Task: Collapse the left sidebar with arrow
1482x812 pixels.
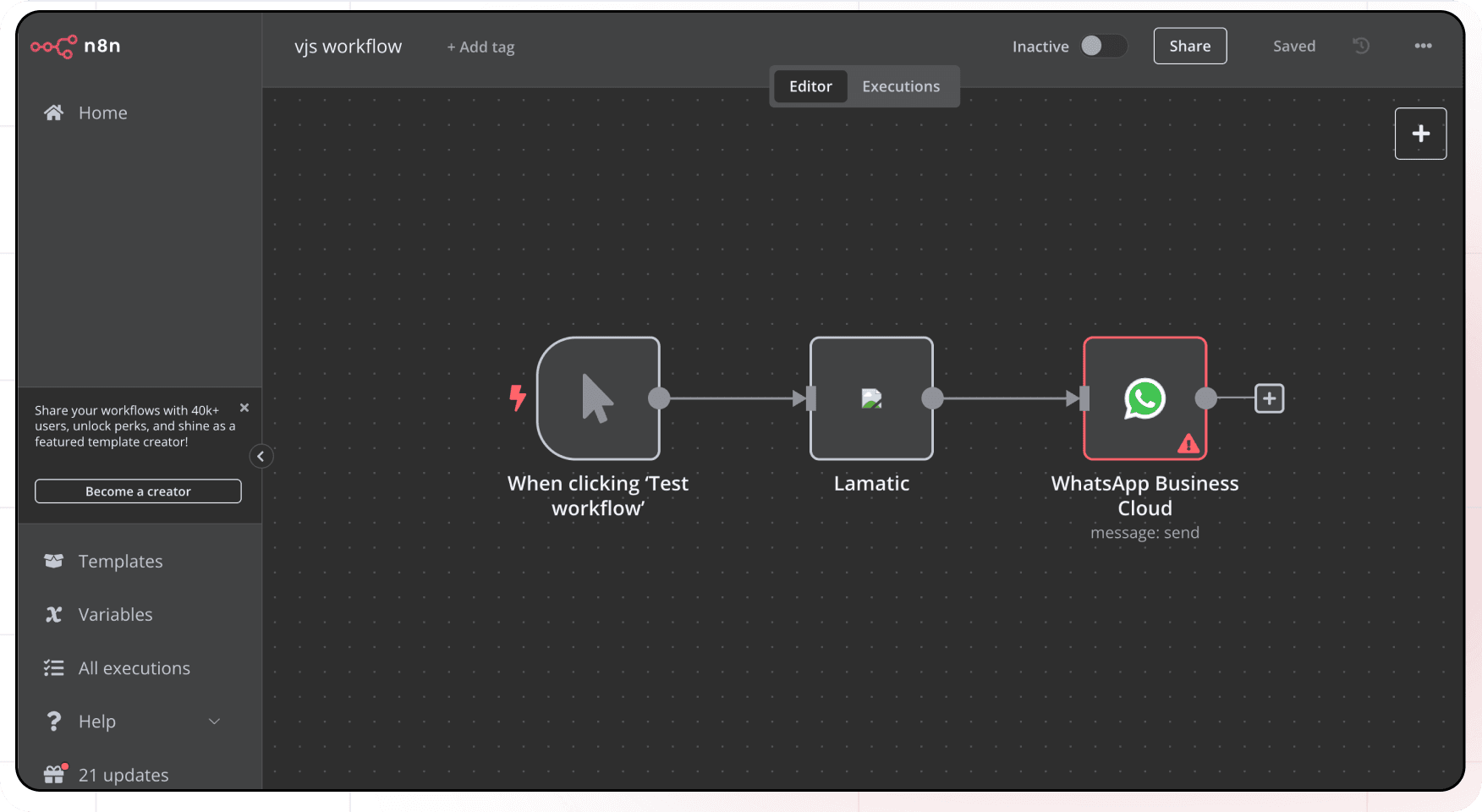Action: [261, 457]
